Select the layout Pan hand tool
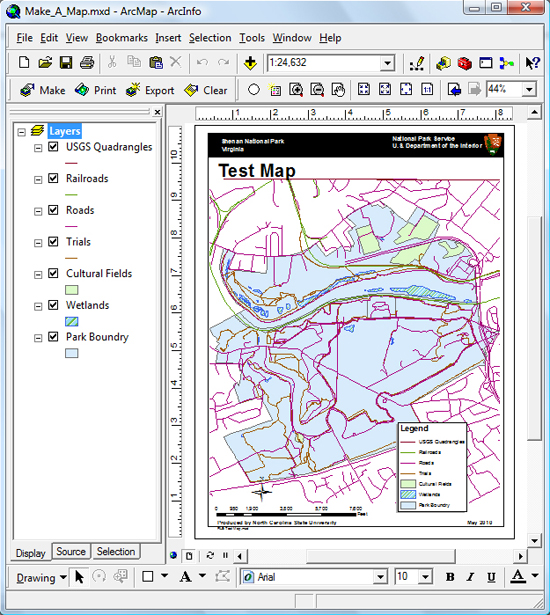 (338, 90)
